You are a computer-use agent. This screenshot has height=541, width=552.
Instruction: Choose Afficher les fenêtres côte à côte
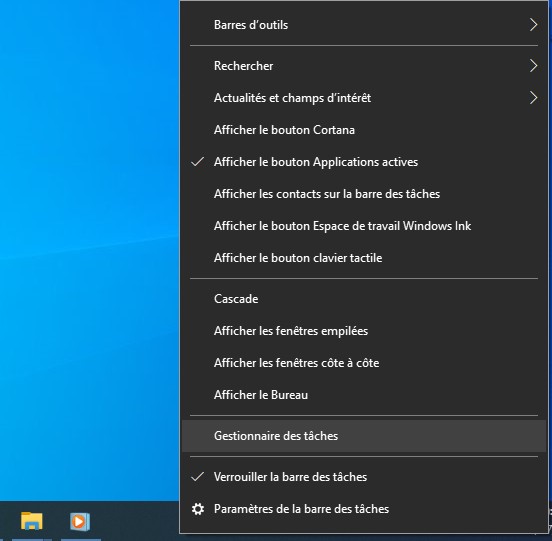point(364,363)
